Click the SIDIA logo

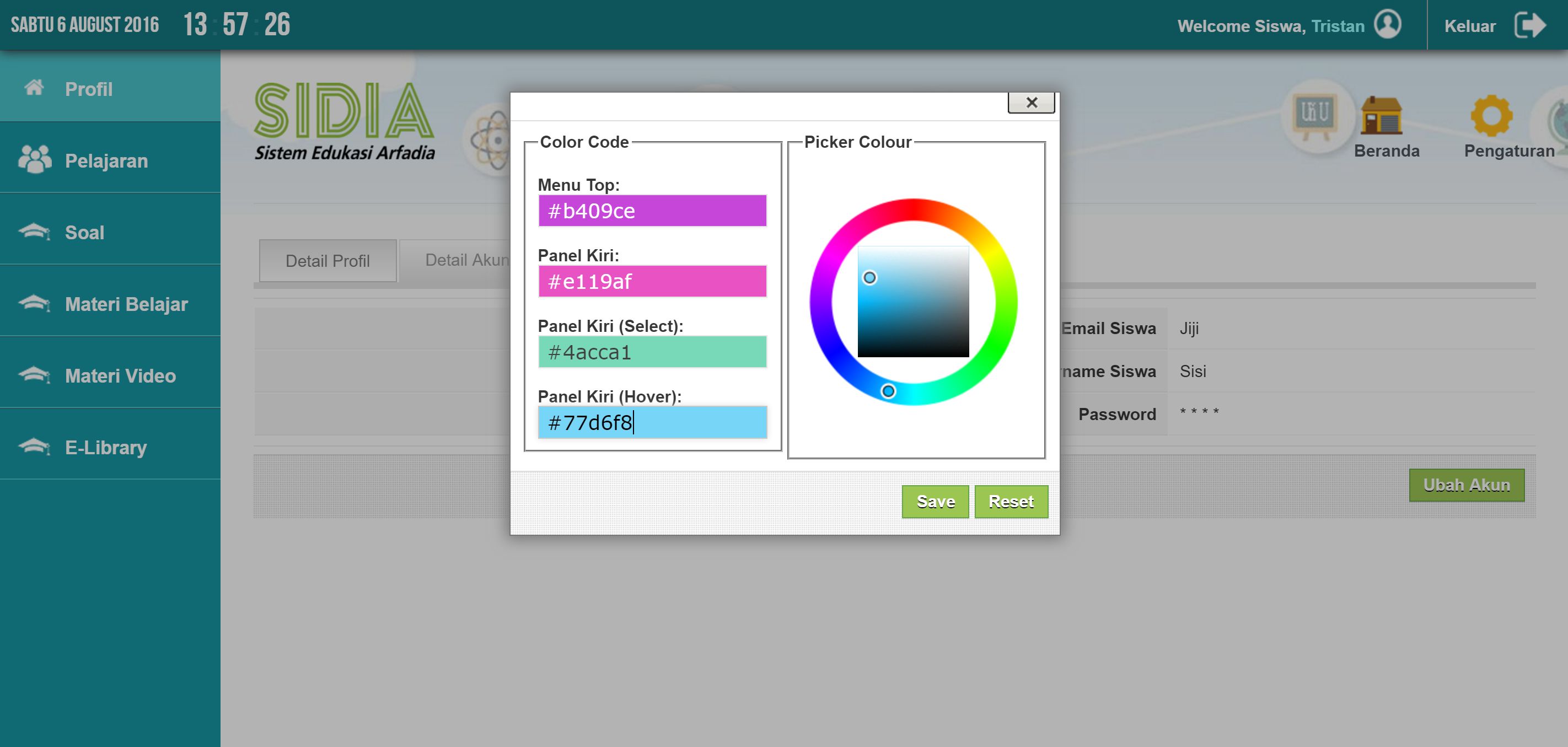pos(345,122)
